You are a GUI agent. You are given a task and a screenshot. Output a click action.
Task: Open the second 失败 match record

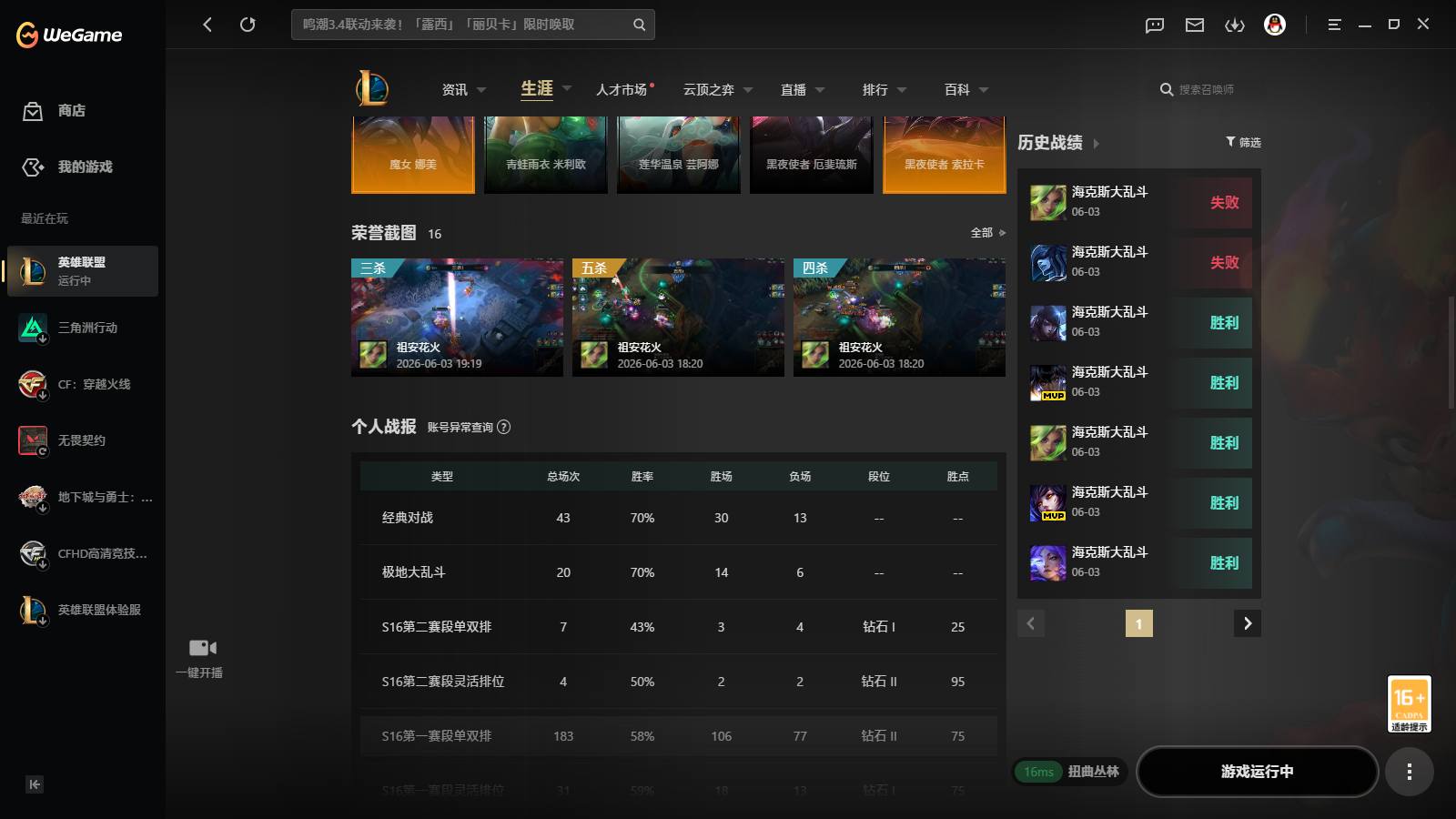1140,262
